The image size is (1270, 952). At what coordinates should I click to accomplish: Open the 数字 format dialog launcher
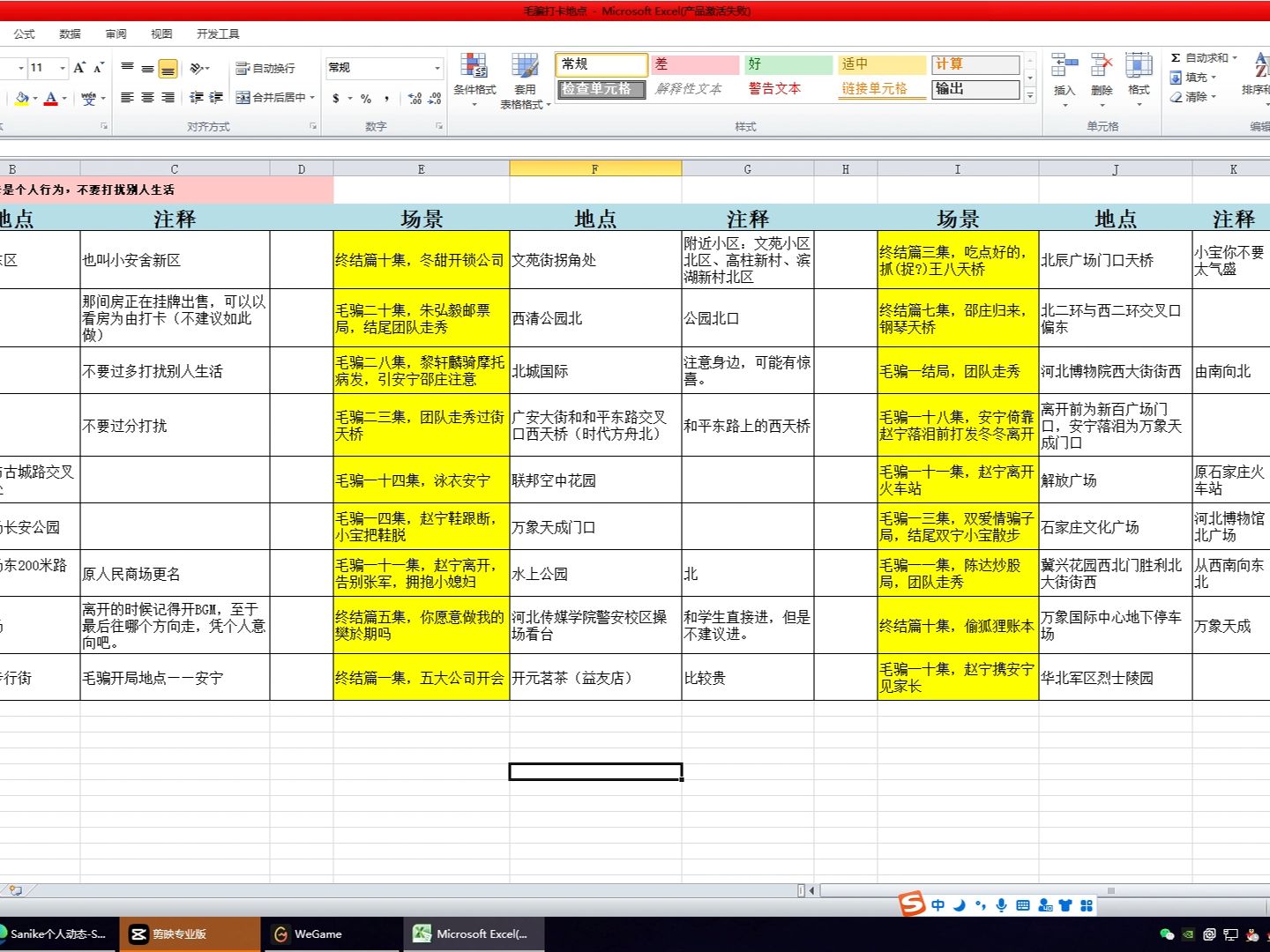[x=439, y=126]
